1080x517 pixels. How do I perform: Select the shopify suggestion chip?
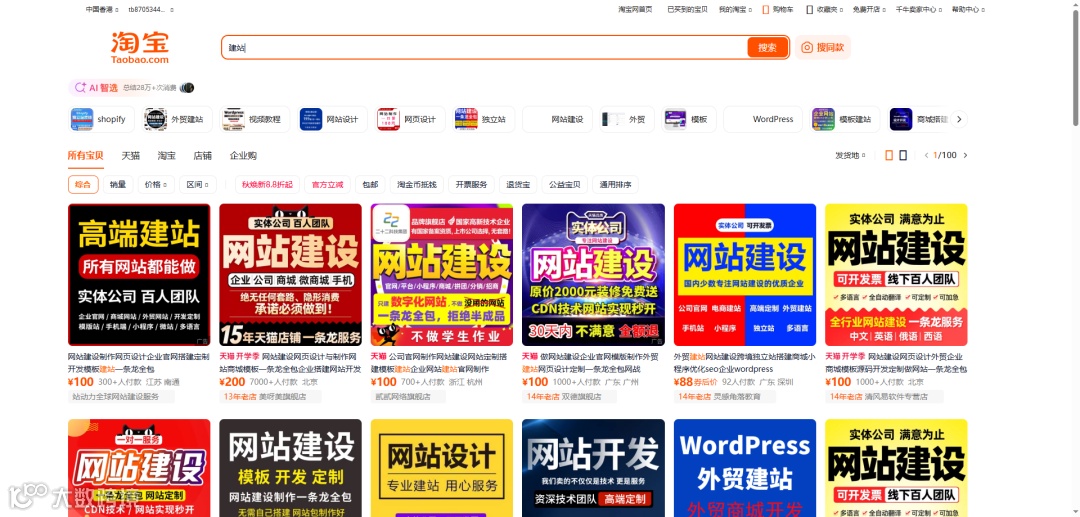101,119
